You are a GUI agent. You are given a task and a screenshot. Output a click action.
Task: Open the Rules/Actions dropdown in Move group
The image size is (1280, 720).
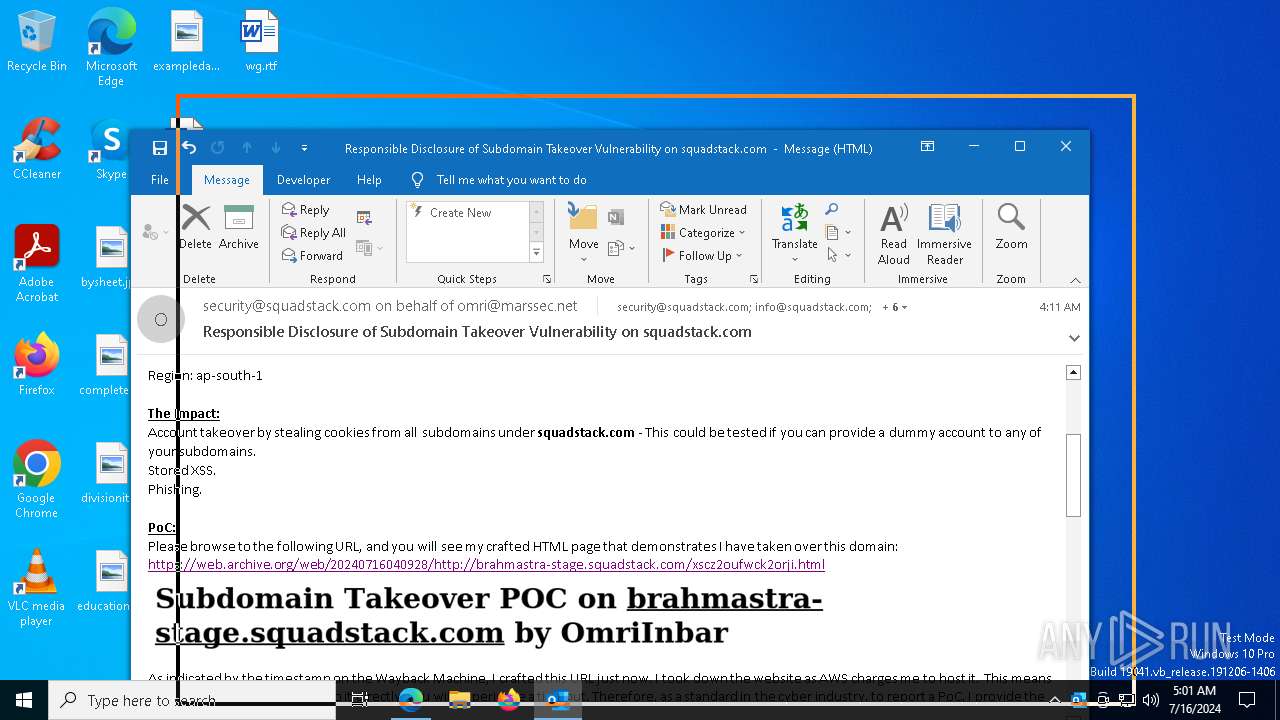pos(621,247)
